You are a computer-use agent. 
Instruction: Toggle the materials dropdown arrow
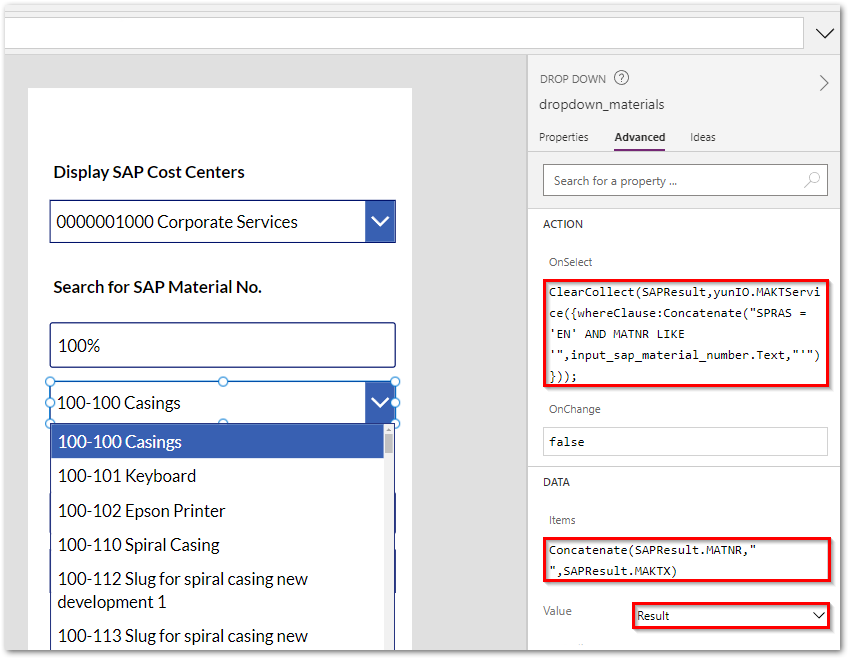click(380, 402)
